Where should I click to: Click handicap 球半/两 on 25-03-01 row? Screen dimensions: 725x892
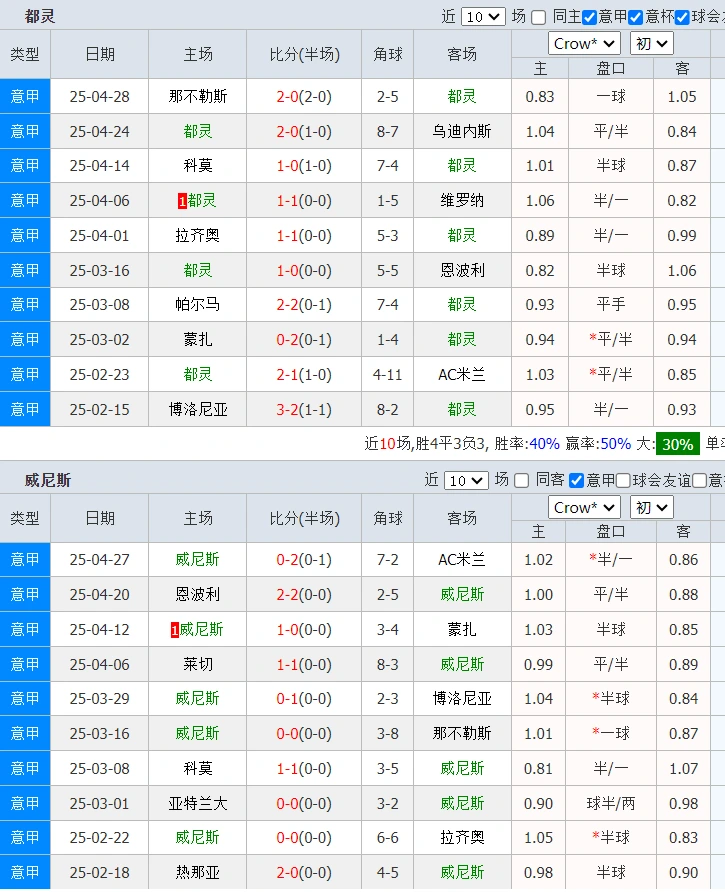click(x=611, y=804)
